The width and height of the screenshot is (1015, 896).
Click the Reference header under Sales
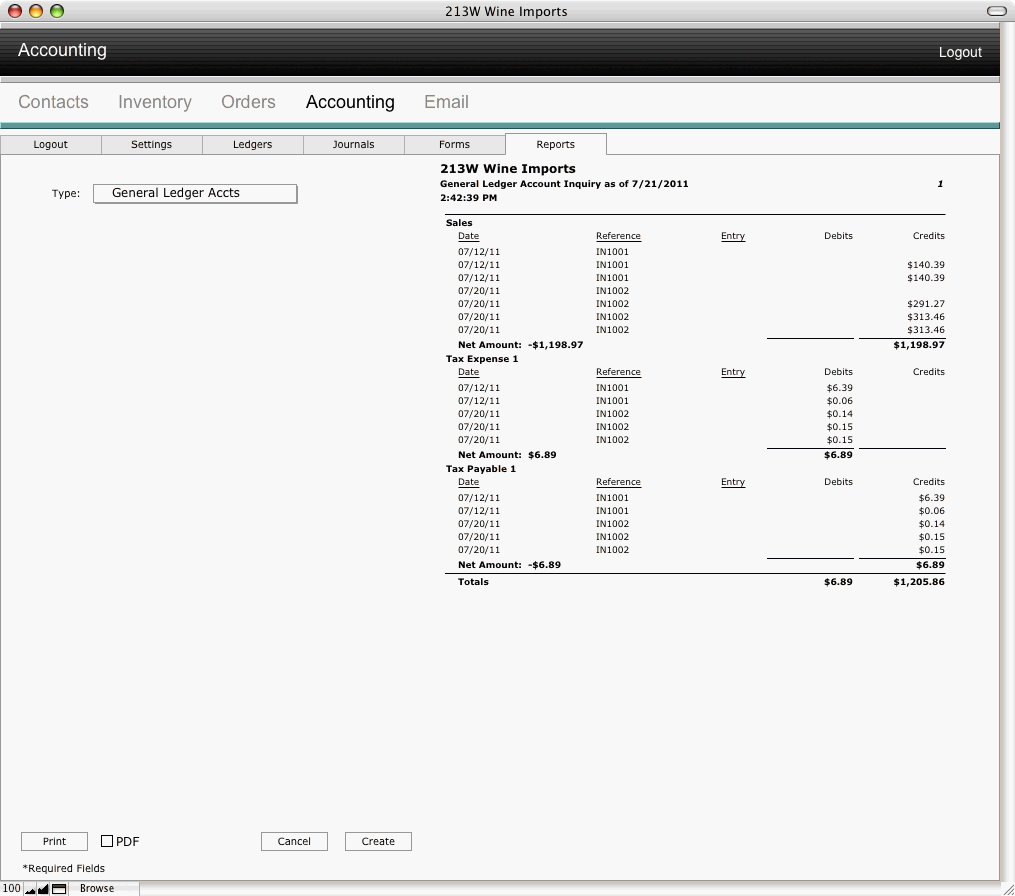pyautogui.click(x=618, y=236)
